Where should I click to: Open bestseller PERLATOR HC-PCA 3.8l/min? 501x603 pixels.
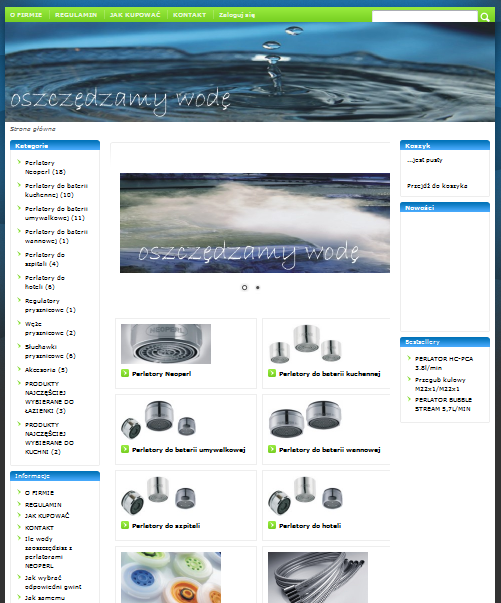444,363
